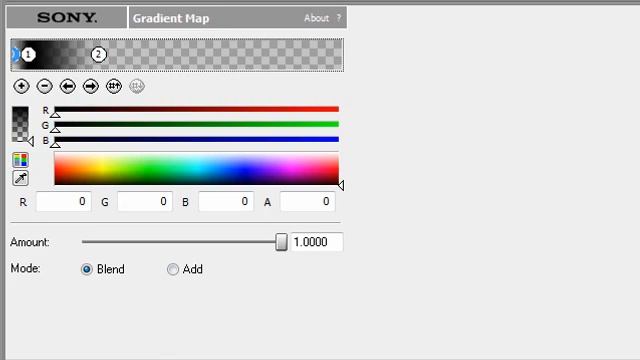The width and height of the screenshot is (640, 360).
Task: Pick a color from the spectrum field
Action: (x=196, y=169)
